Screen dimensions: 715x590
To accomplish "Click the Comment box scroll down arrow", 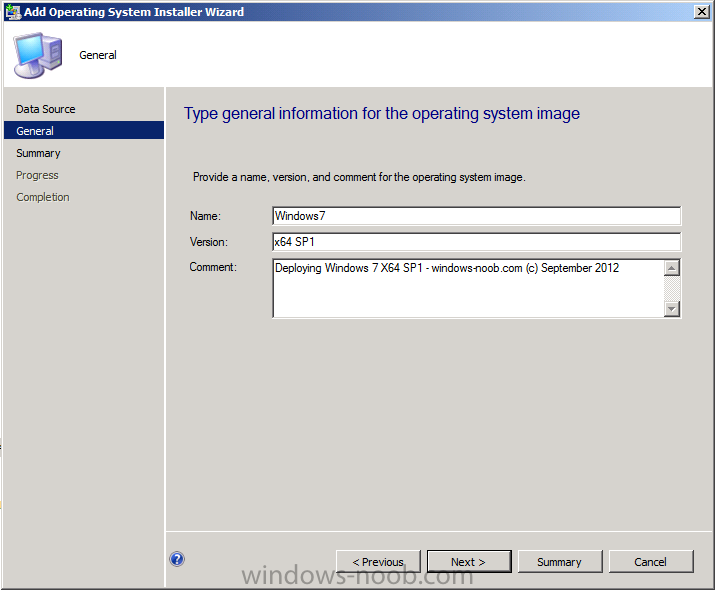I will (672, 309).
